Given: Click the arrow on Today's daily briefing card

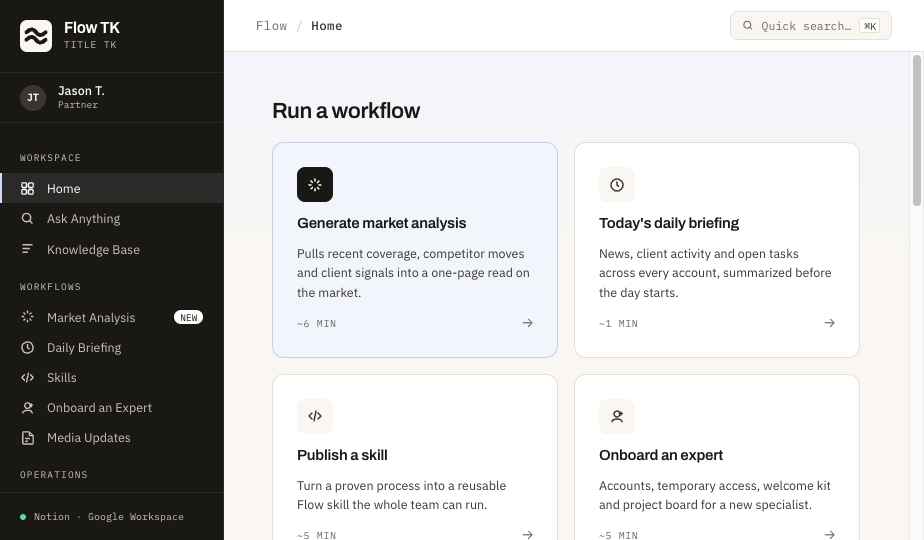Looking at the screenshot, I should (x=829, y=323).
